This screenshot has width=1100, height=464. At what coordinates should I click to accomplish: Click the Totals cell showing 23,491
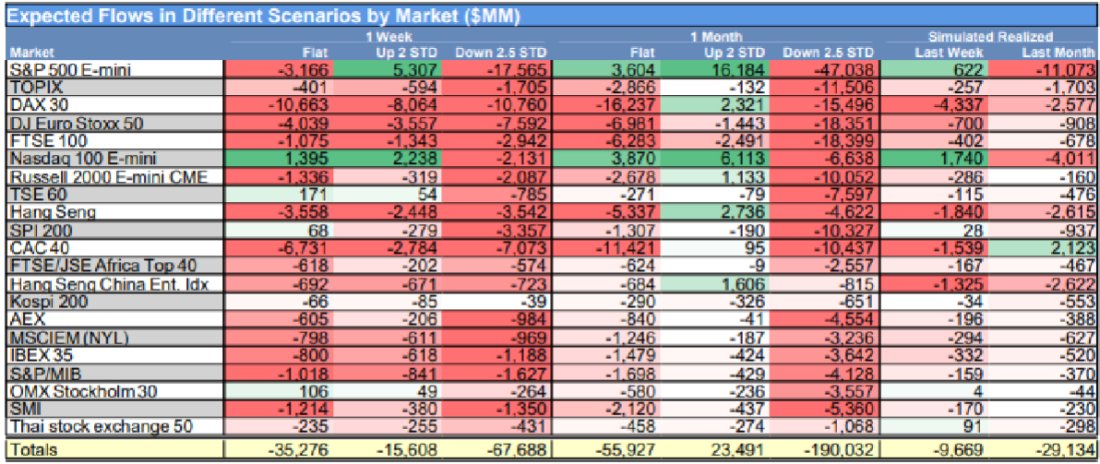tap(716, 449)
